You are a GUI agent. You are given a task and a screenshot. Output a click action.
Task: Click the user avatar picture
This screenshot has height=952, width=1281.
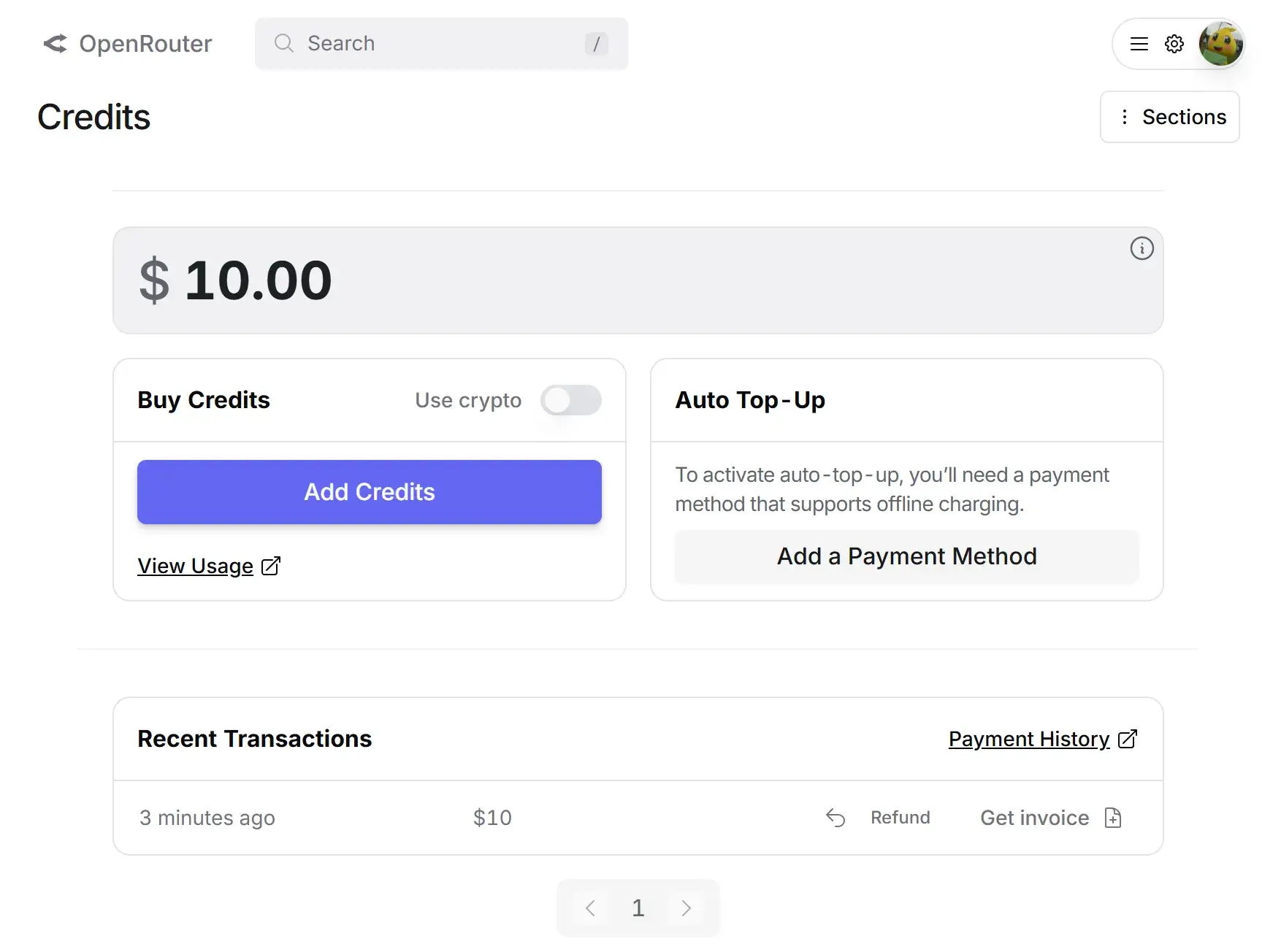1220,44
